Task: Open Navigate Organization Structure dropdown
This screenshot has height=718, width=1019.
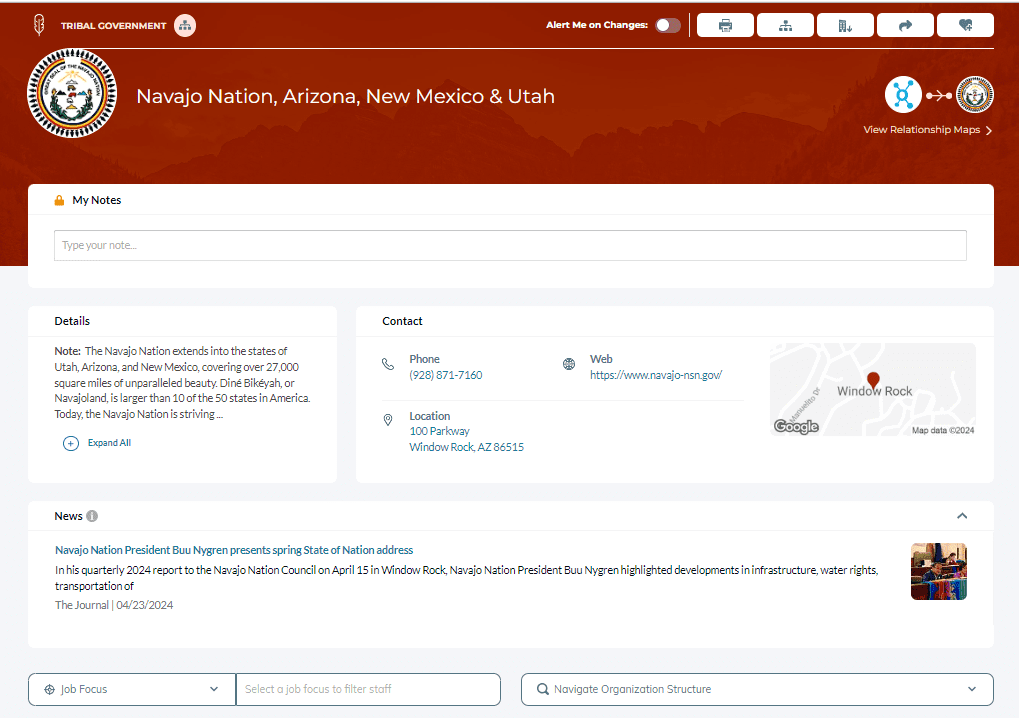Action: pyautogui.click(x=757, y=689)
